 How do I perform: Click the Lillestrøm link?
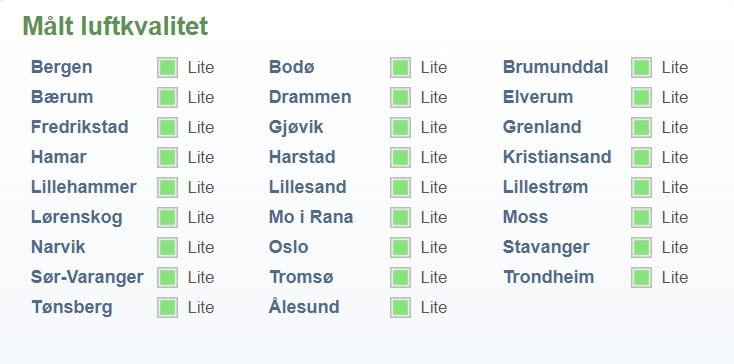click(x=545, y=187)
